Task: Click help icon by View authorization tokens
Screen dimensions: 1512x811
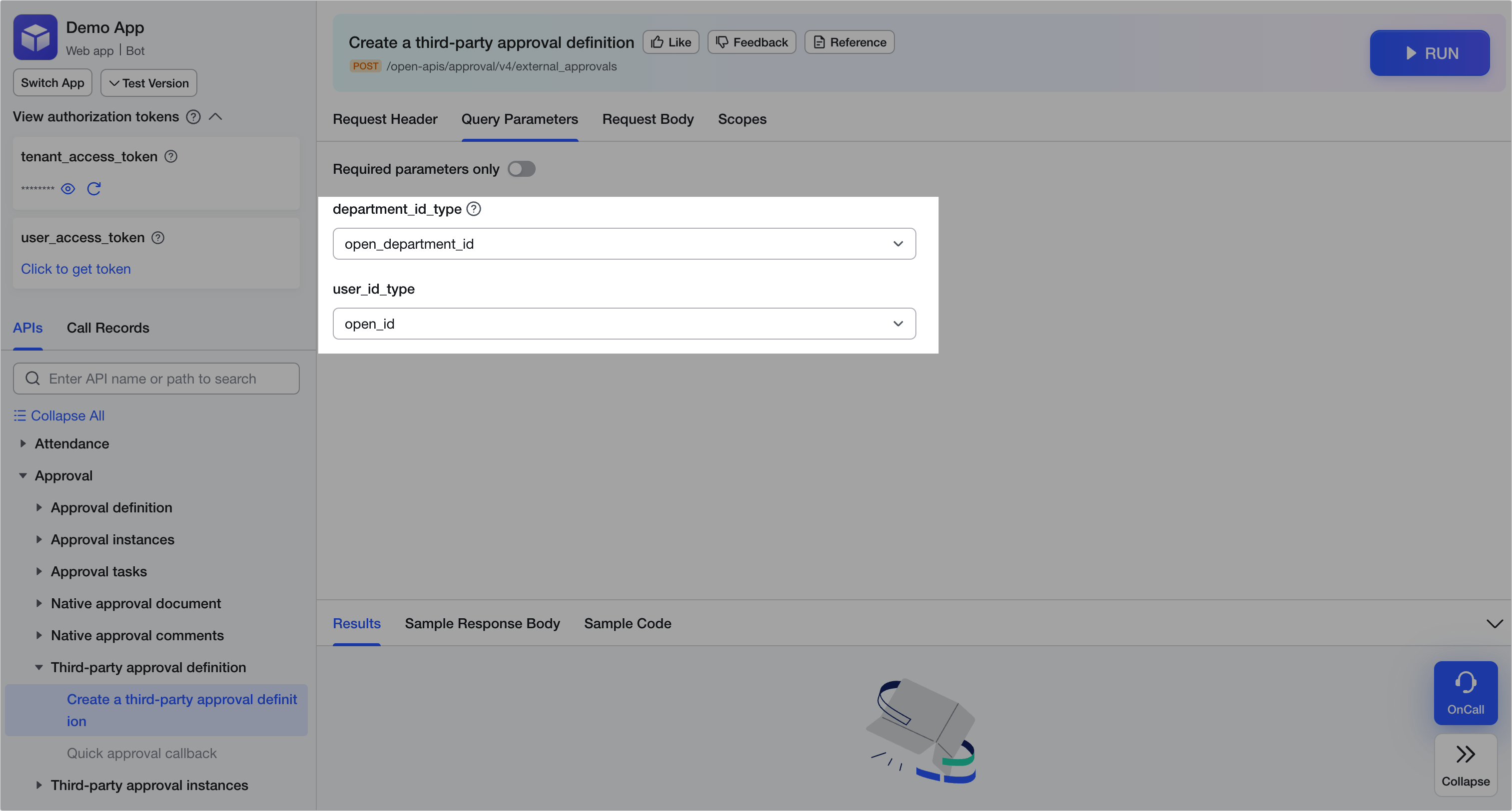Action: pos(193,117)
